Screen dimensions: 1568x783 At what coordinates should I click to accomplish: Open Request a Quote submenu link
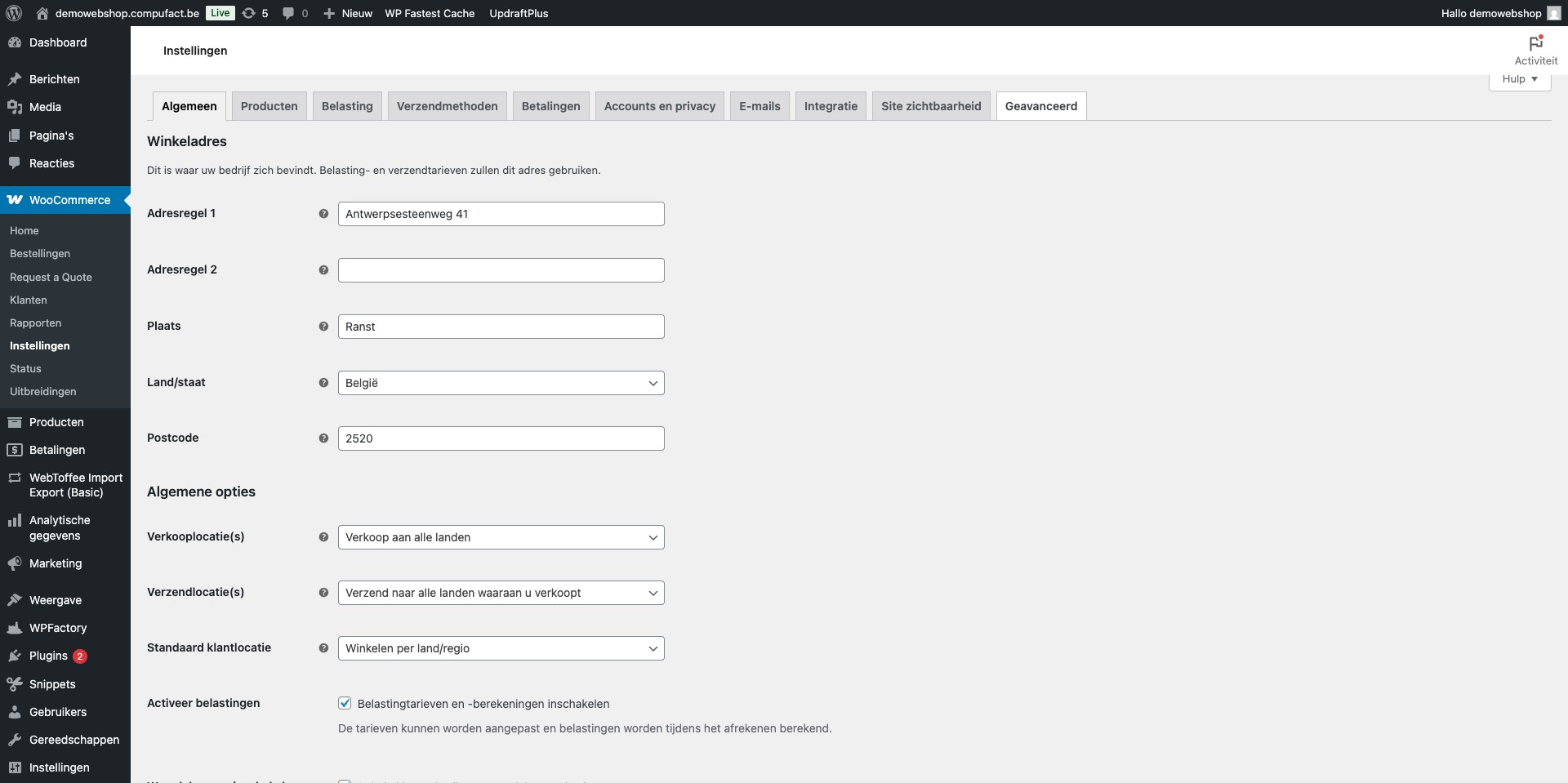[x=51, y=277]
